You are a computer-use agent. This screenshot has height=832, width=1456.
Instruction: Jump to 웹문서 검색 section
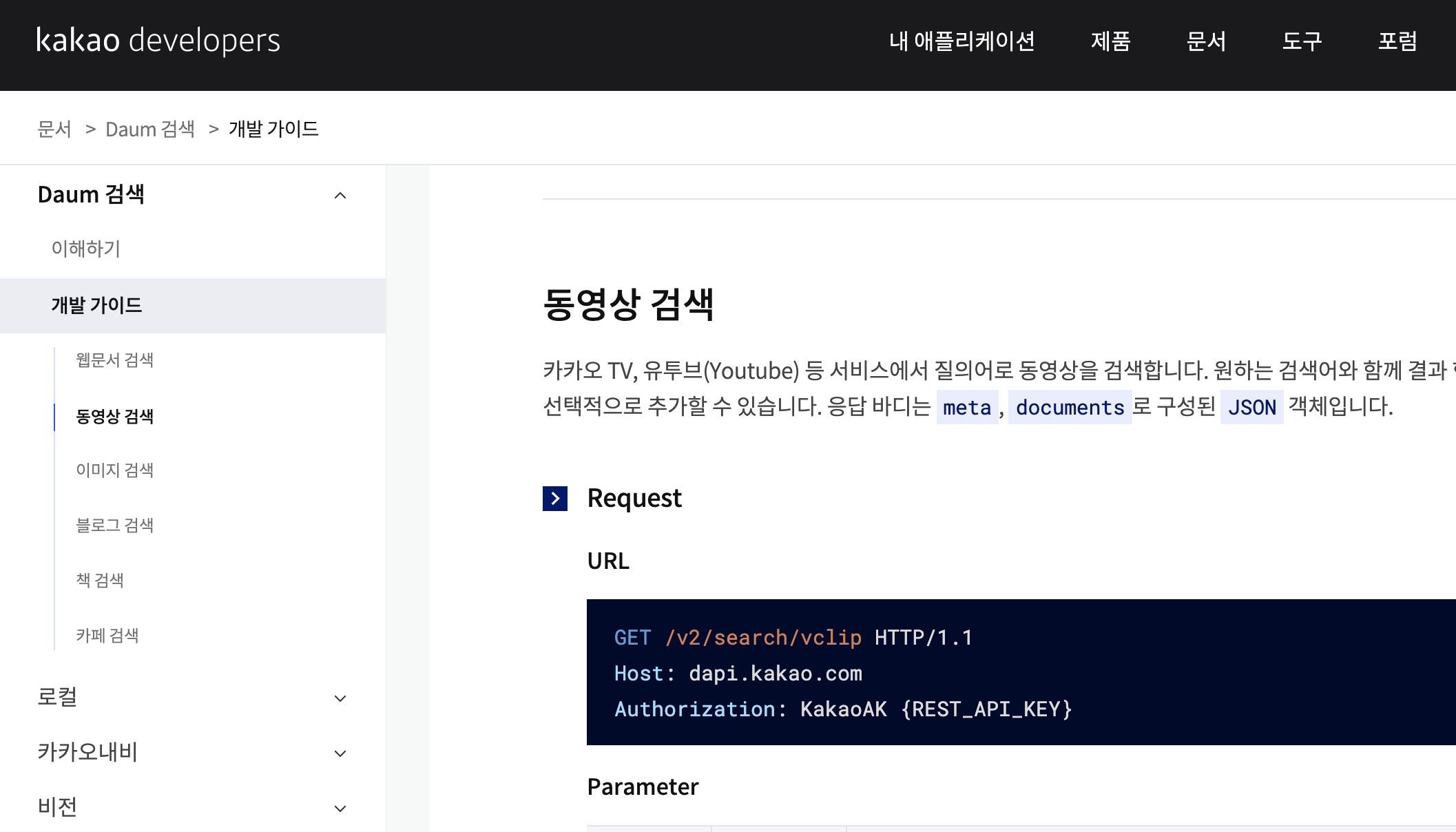[114, 360]
